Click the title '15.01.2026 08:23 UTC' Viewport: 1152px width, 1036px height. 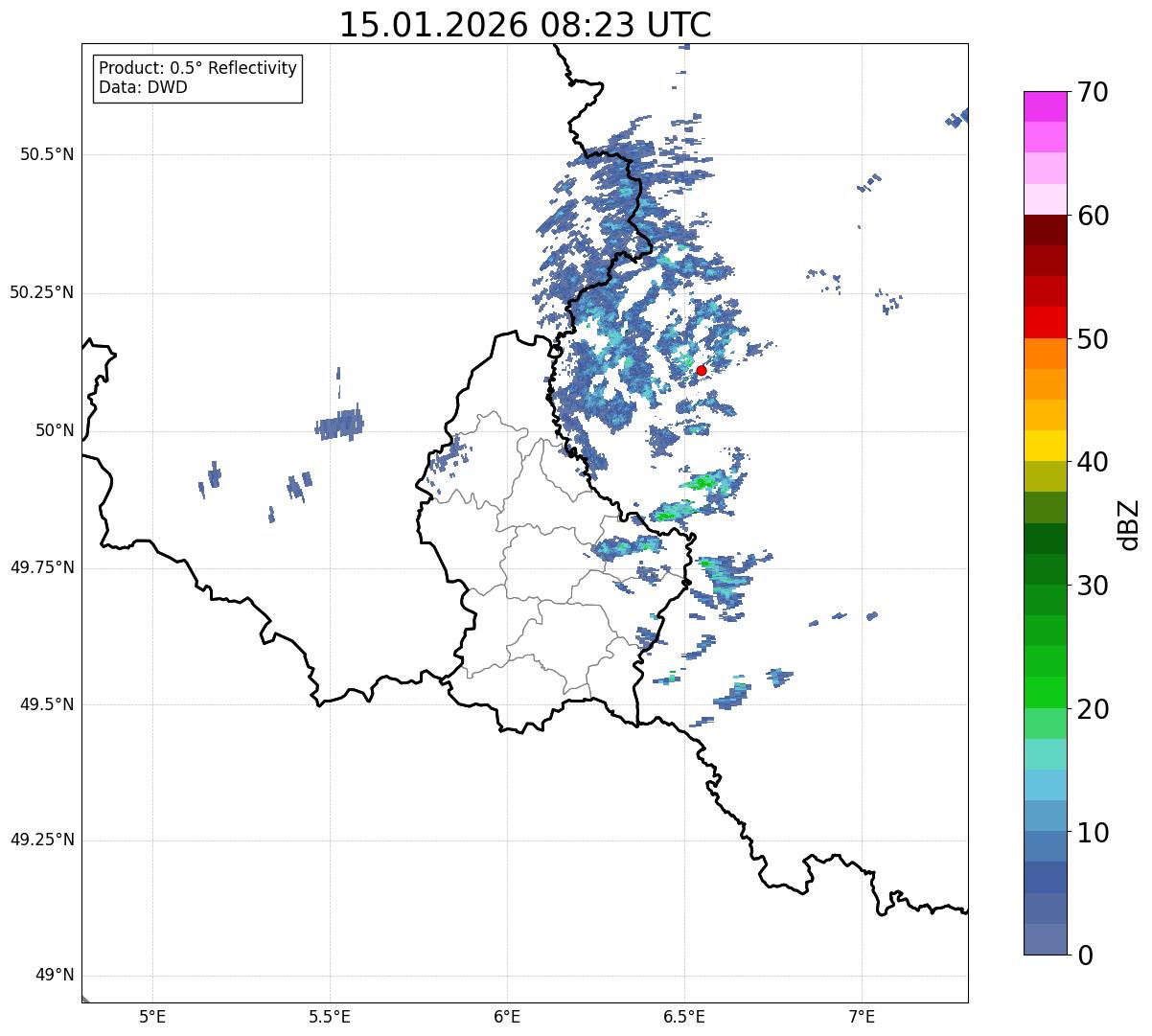tap(525, 25)
